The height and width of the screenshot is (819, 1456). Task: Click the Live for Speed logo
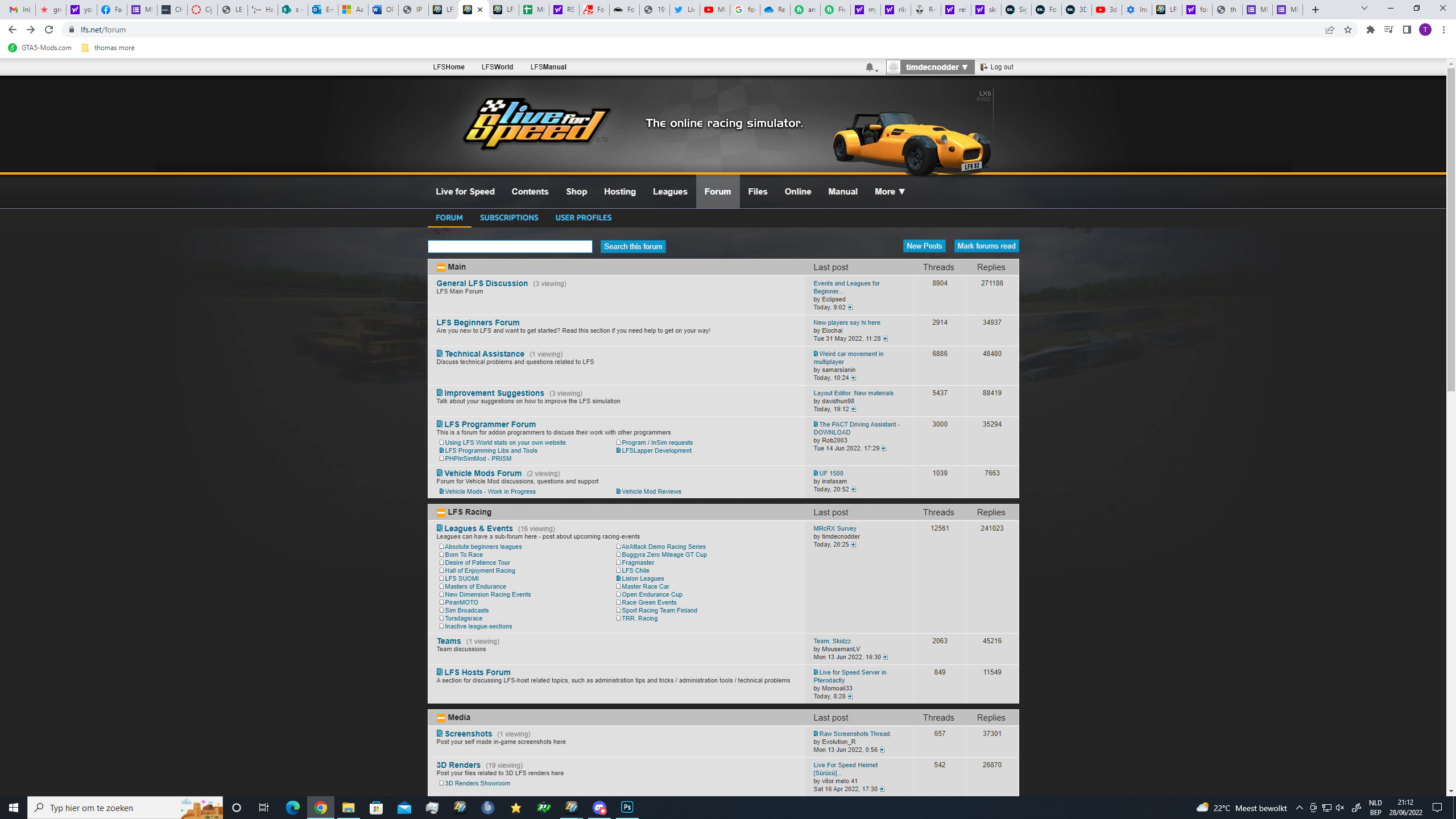tap(536, 123)
